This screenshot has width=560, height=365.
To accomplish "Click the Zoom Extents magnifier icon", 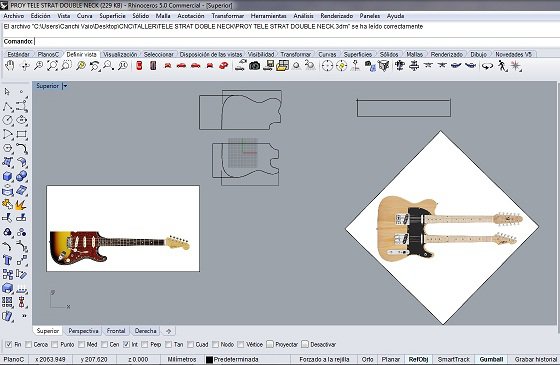I will tap(52, 65).
